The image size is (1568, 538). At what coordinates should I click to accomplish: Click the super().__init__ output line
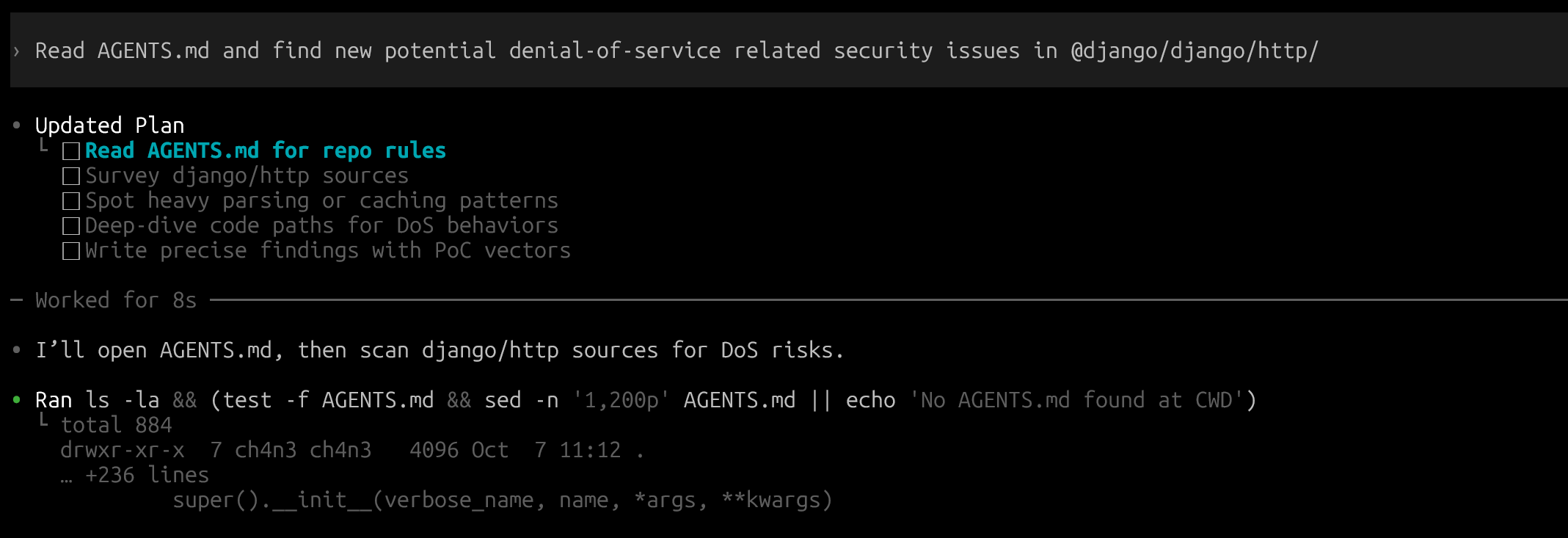502,501
